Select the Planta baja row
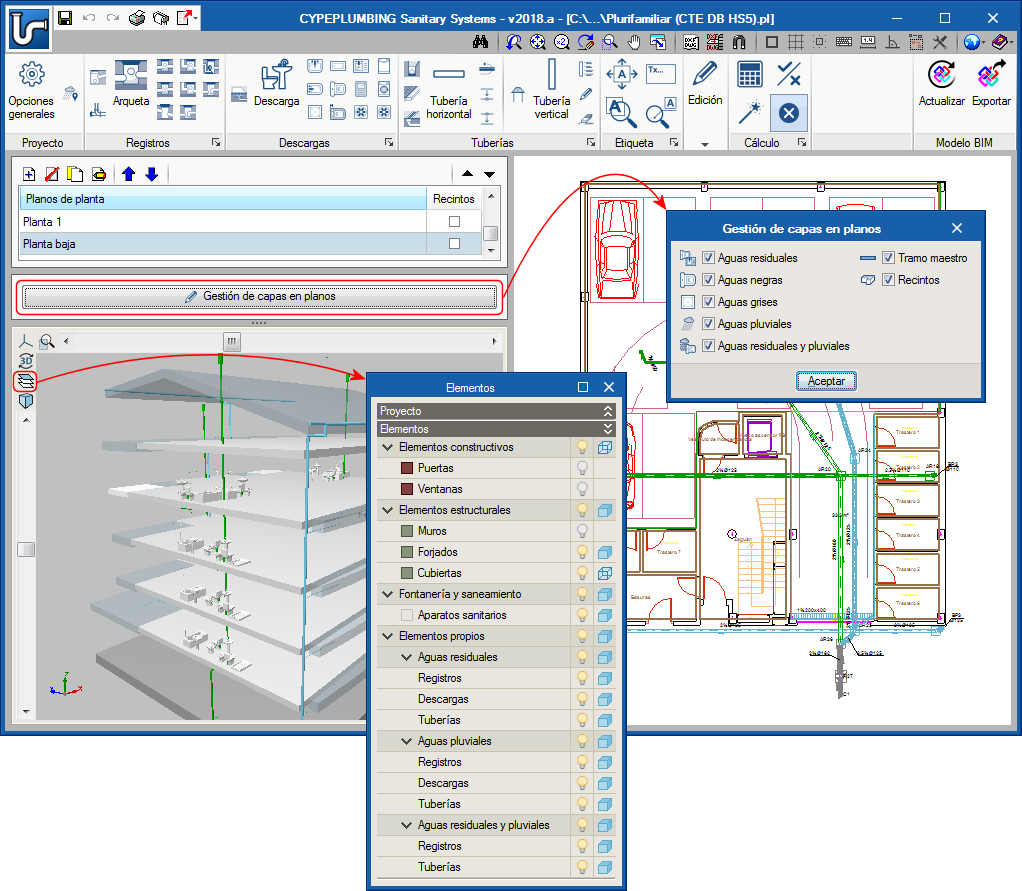The height and width of the screenshot is (891, 1022). (222, 244)
